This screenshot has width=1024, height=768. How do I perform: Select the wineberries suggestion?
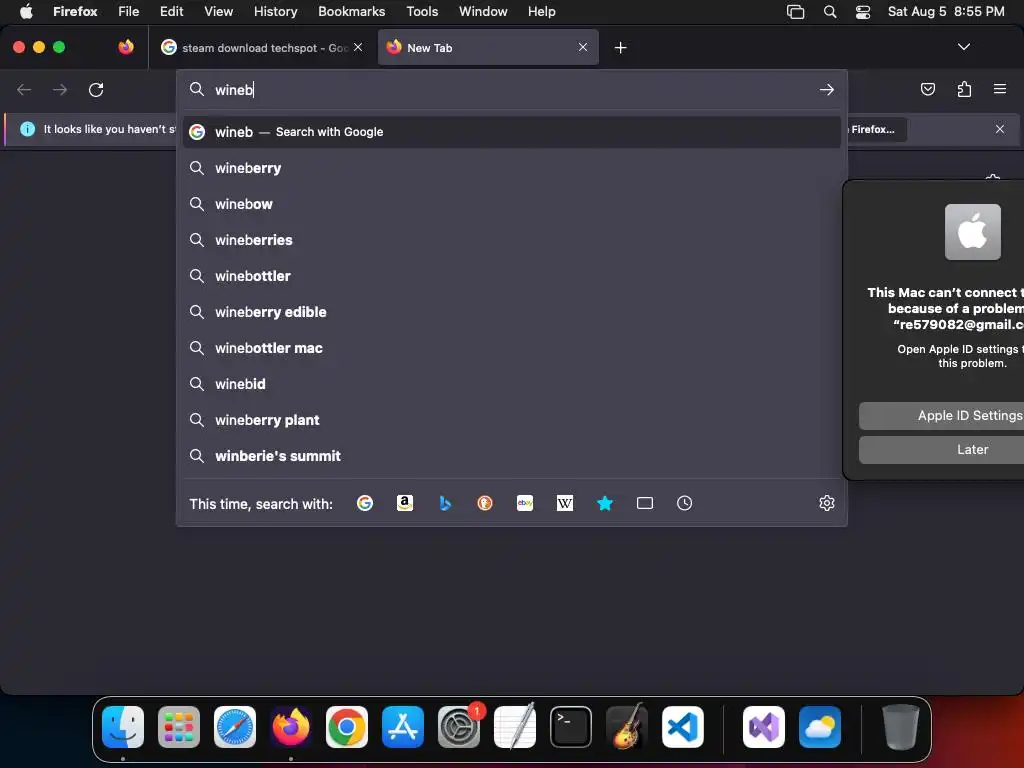511,240
